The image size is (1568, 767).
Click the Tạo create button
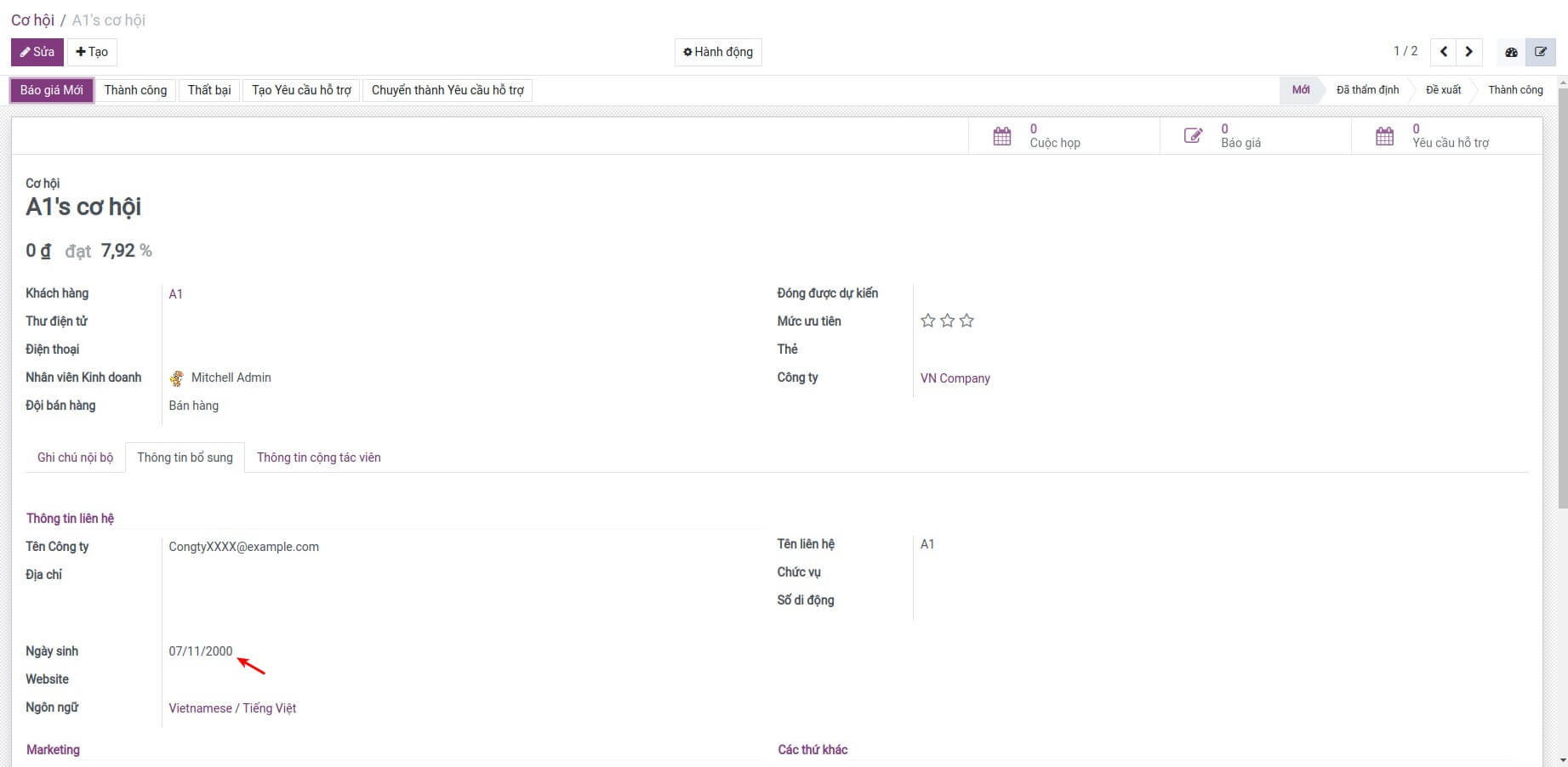coord(92,52)
